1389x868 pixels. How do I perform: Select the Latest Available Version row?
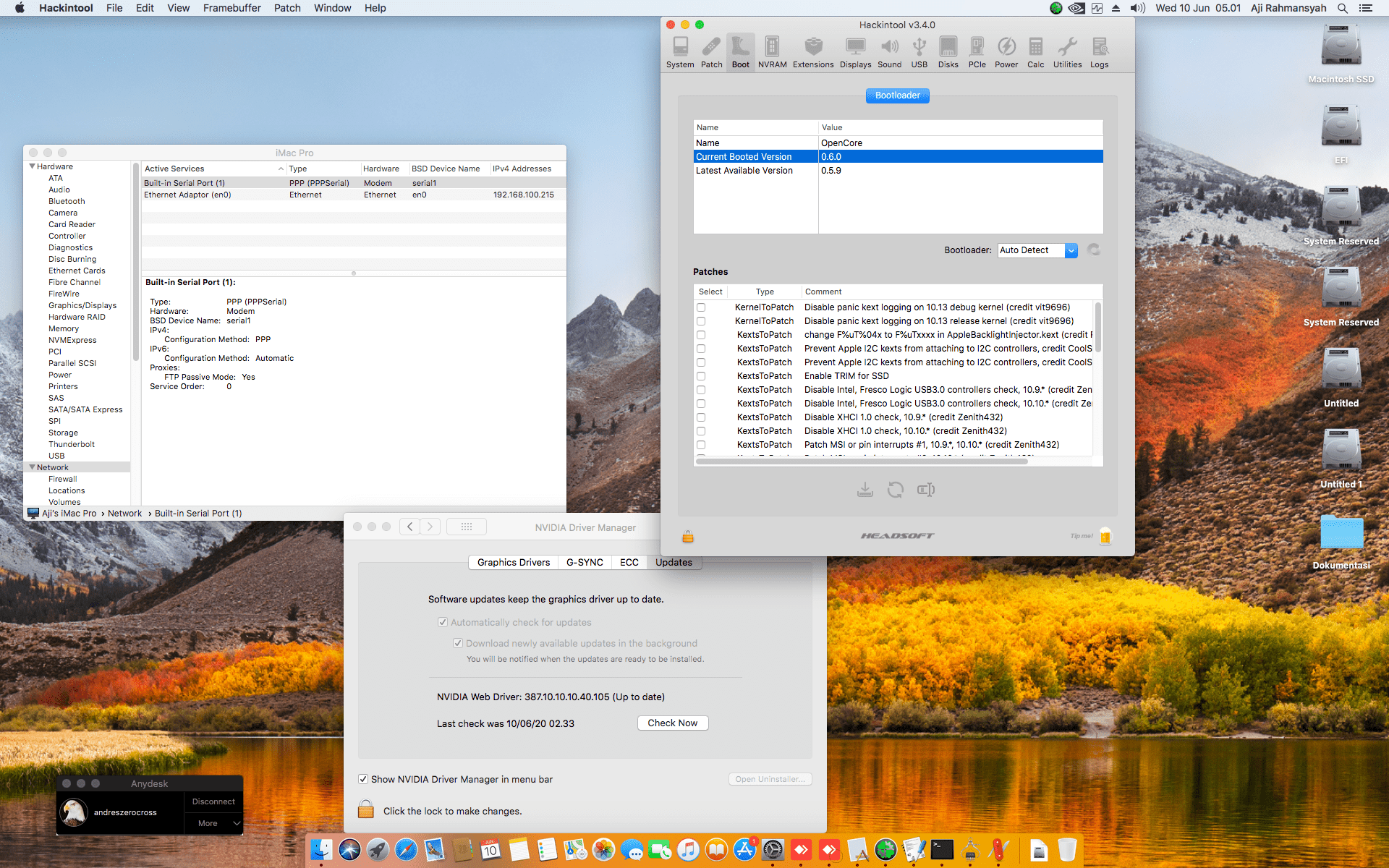(898, 171)
